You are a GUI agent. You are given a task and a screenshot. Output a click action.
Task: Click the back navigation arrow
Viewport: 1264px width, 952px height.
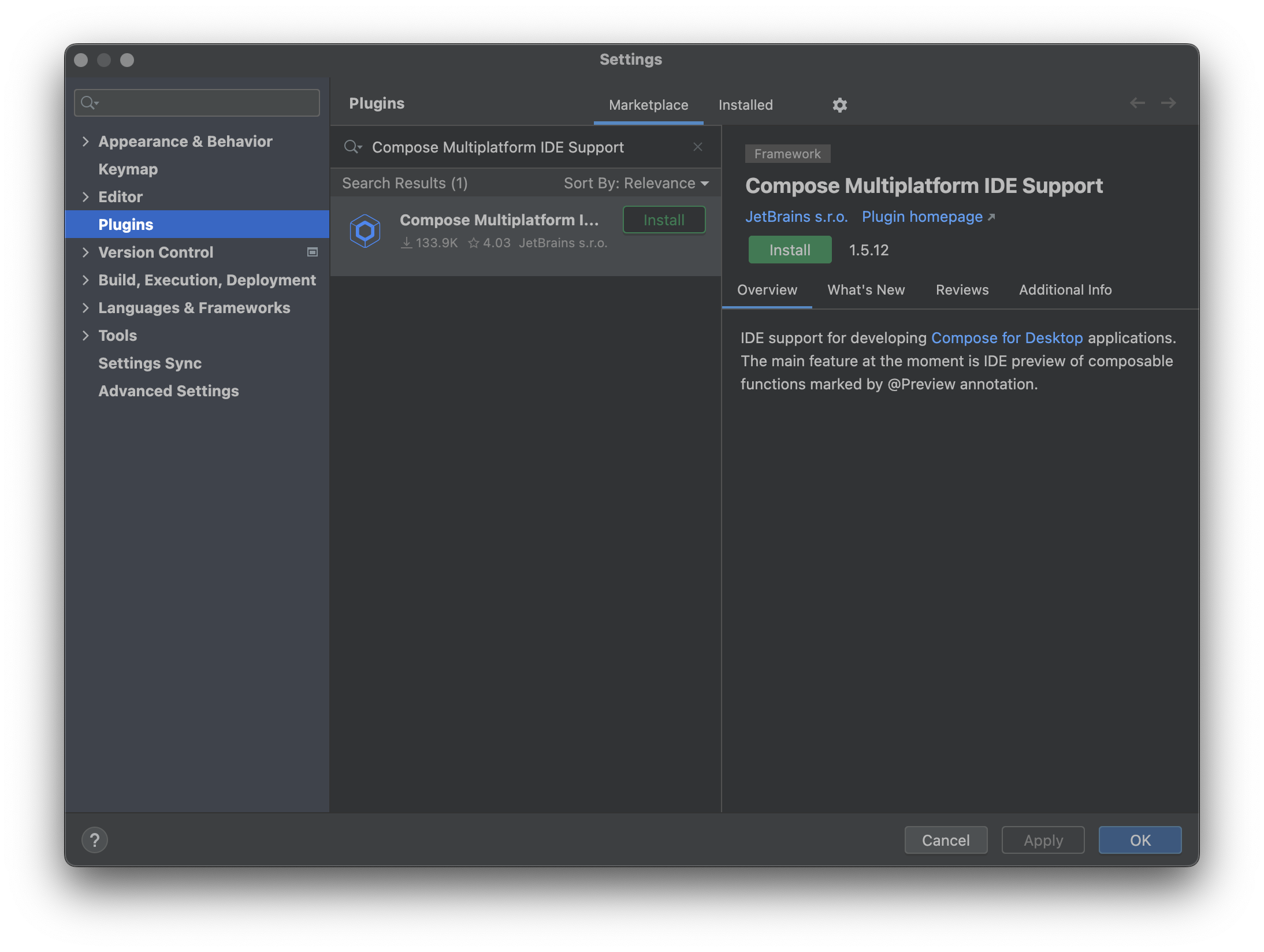[x=1138, y=102]
